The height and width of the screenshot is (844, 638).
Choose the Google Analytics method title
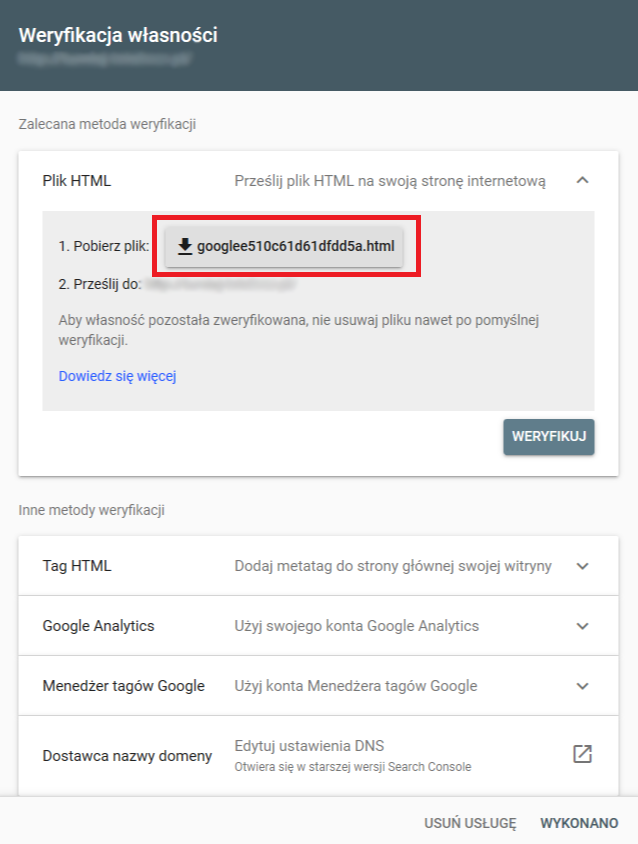pyautogui.click(x=98, y=626)
